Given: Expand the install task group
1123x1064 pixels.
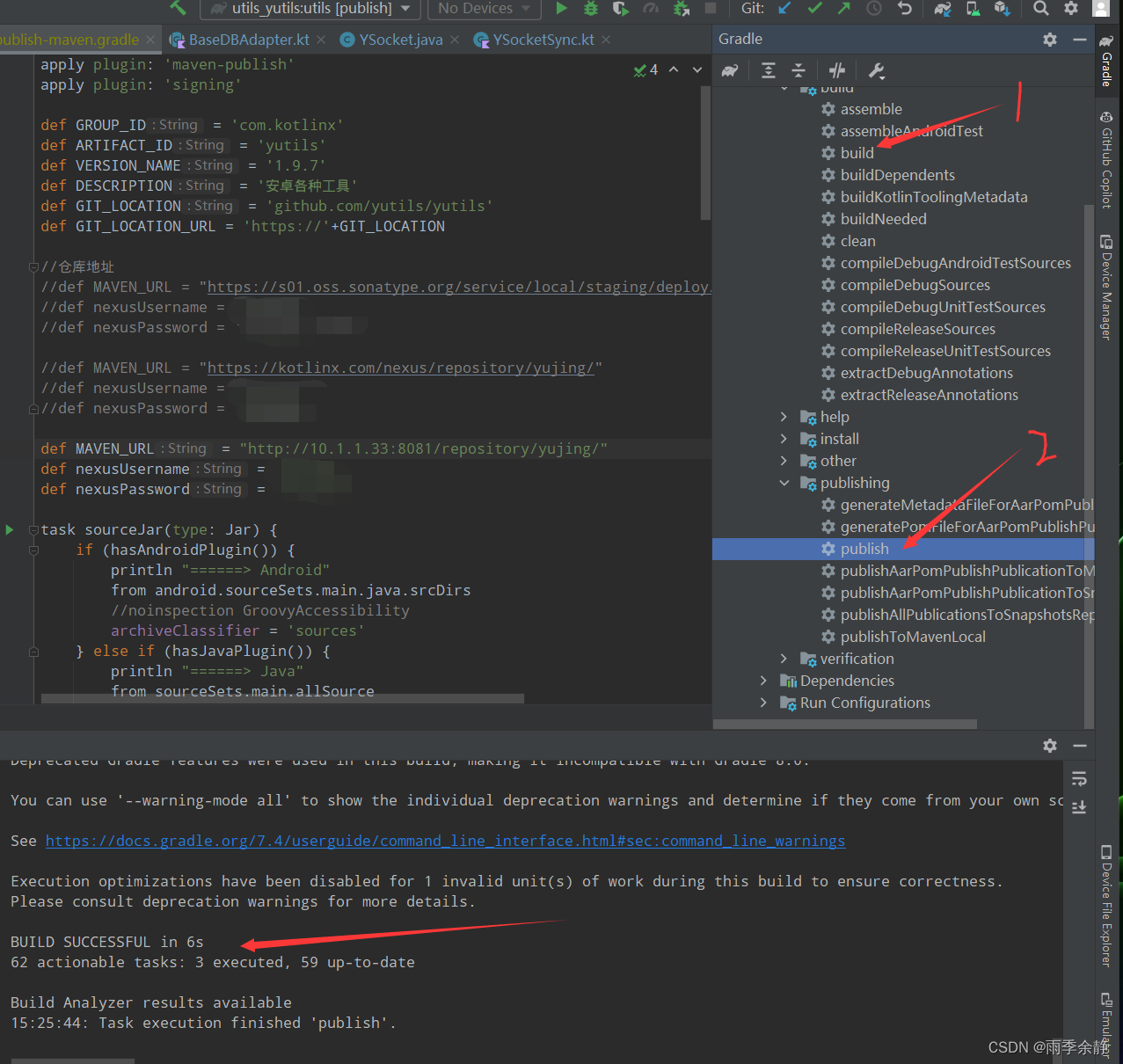Looking at the screenshot, I should click(784, 439).
